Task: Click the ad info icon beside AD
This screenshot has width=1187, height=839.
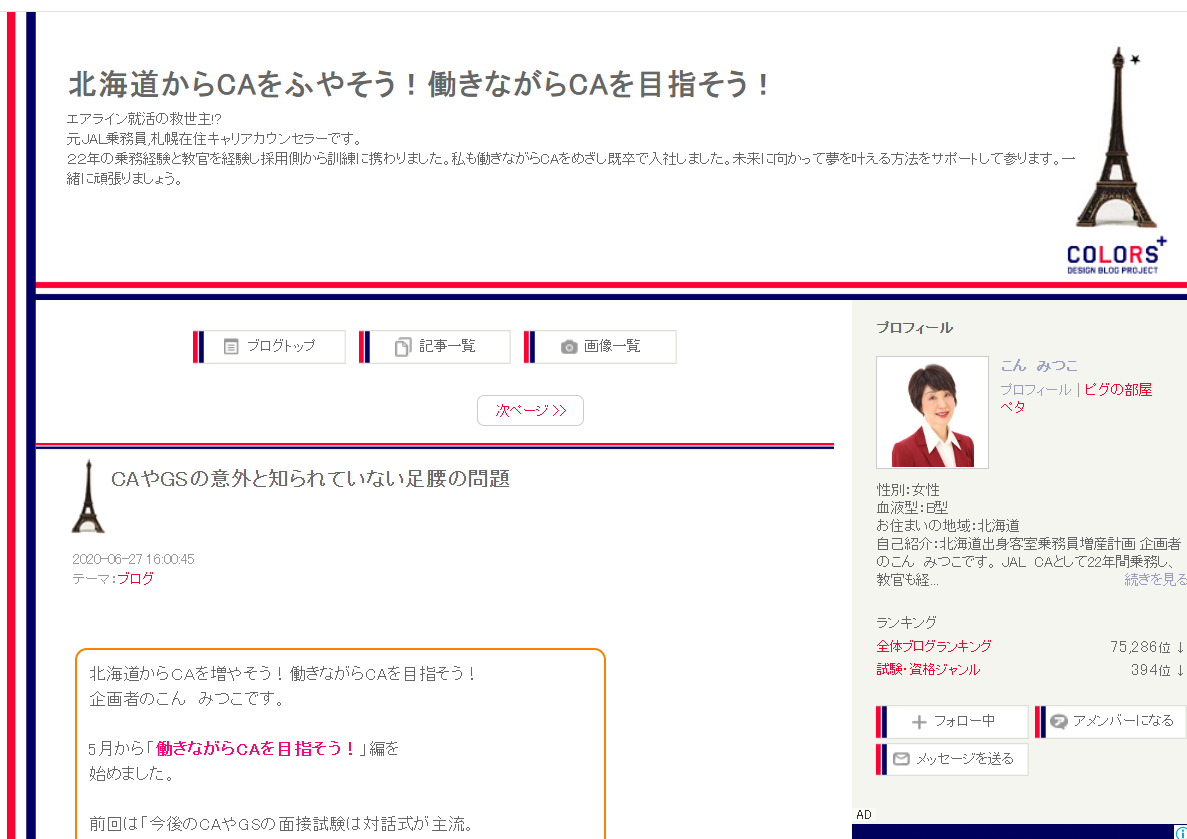Action: click(1181, 832)
